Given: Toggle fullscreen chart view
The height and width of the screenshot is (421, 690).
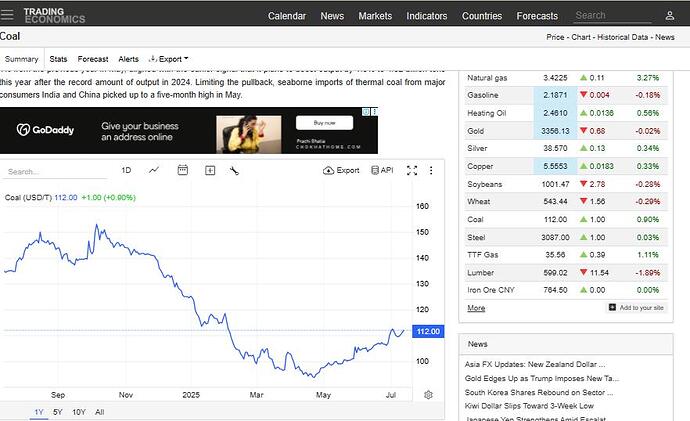Looking at the screenshot, I should point(413,171).
